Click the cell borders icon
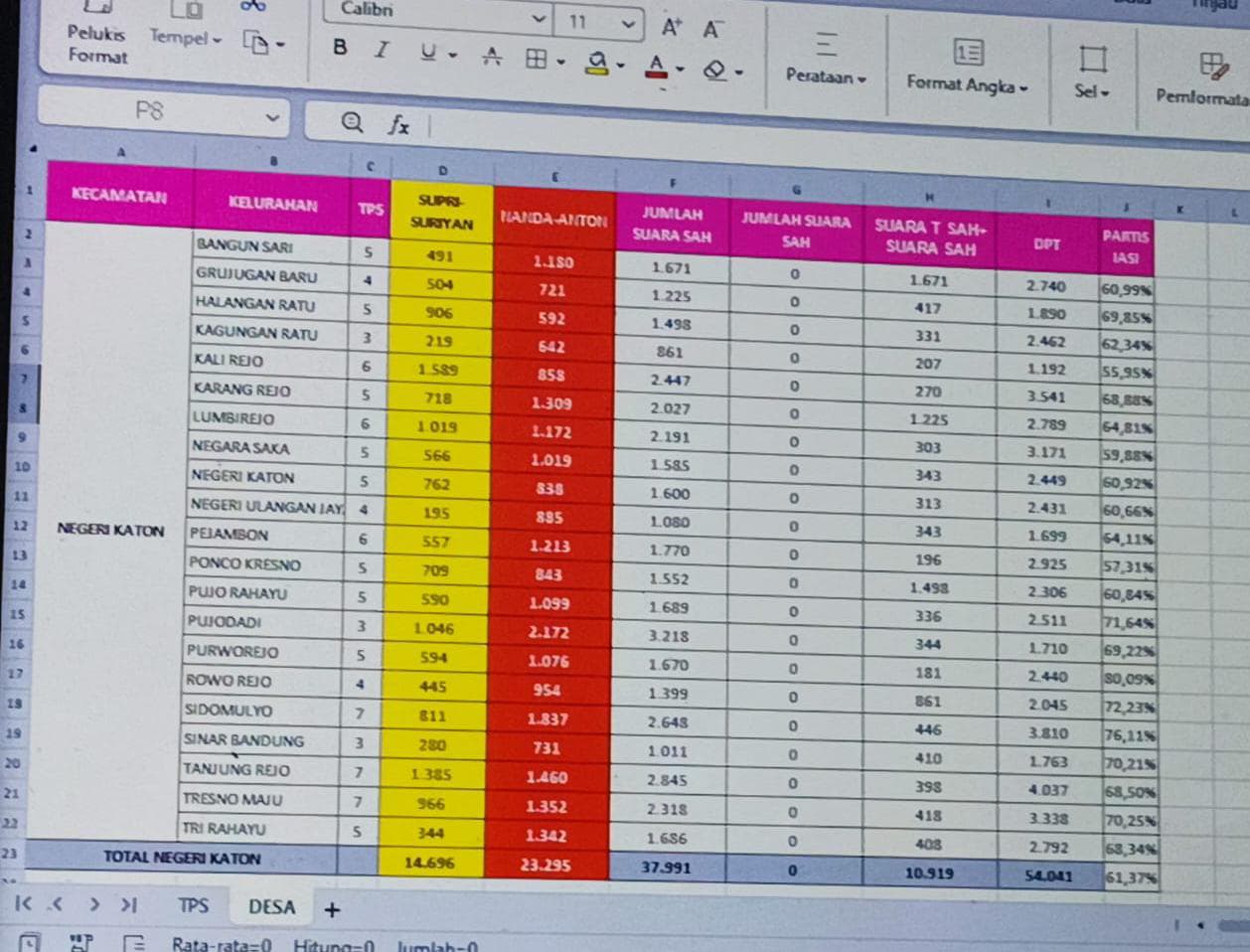1250x952 pixels. tap(537, 59)
